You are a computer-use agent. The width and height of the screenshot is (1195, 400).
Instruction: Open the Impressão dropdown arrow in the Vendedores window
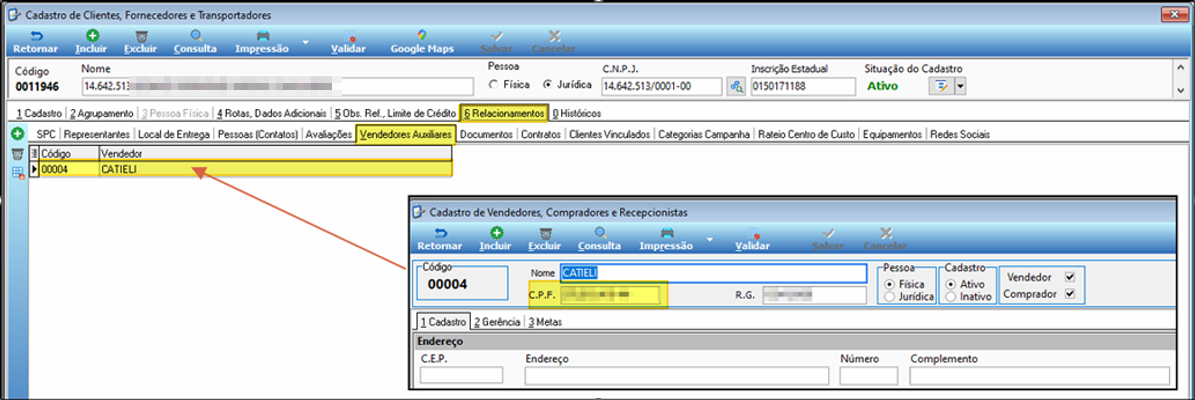point(708,239)
